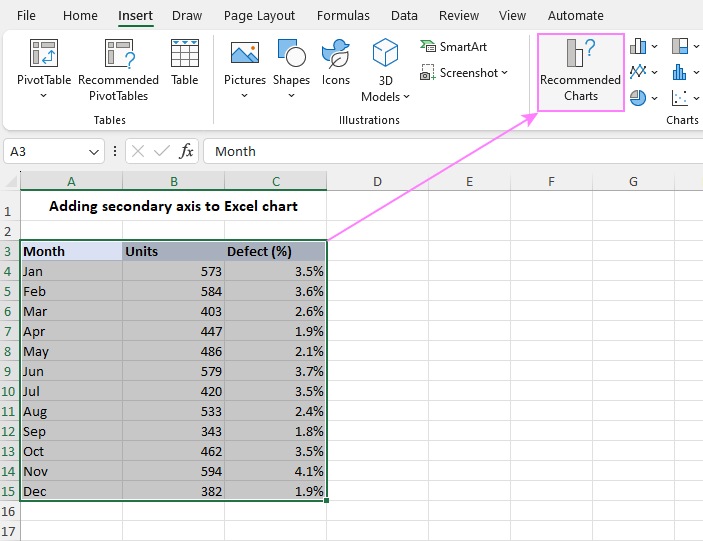Select the cell containing 594

tap(174, 471)
